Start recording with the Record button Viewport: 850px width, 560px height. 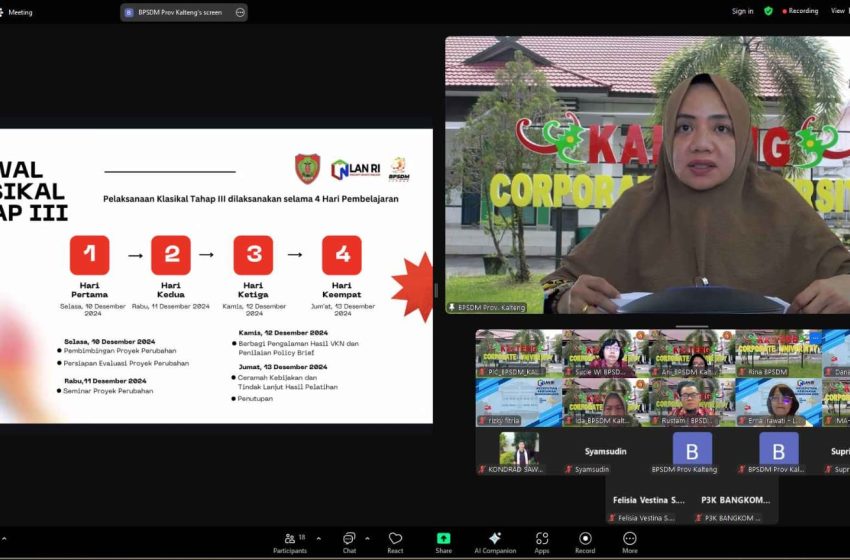[585, 543]
